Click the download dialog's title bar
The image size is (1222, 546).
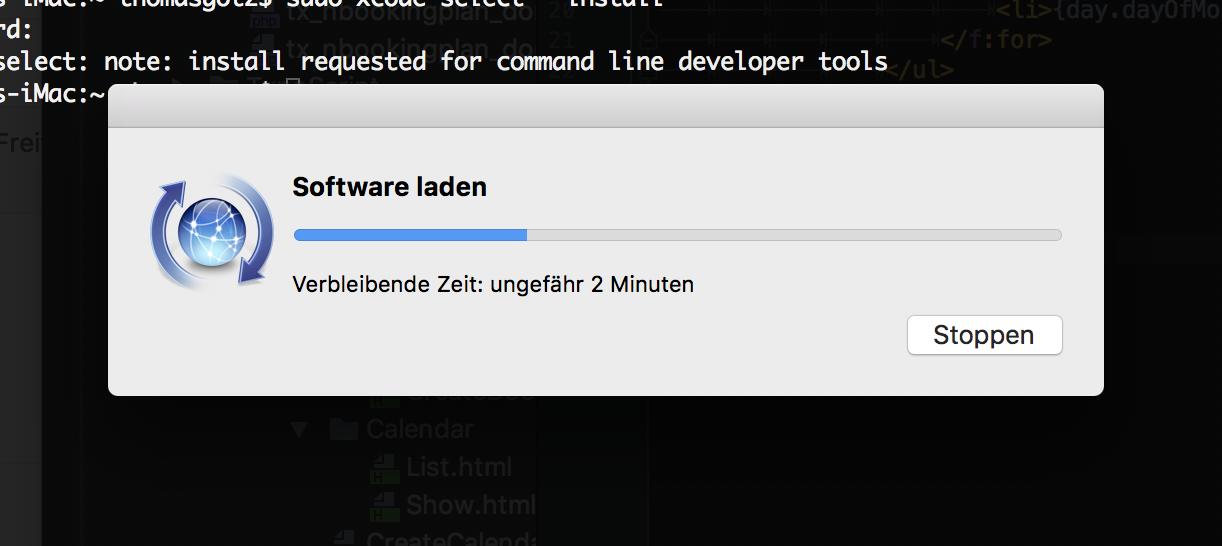click(605, 106)
